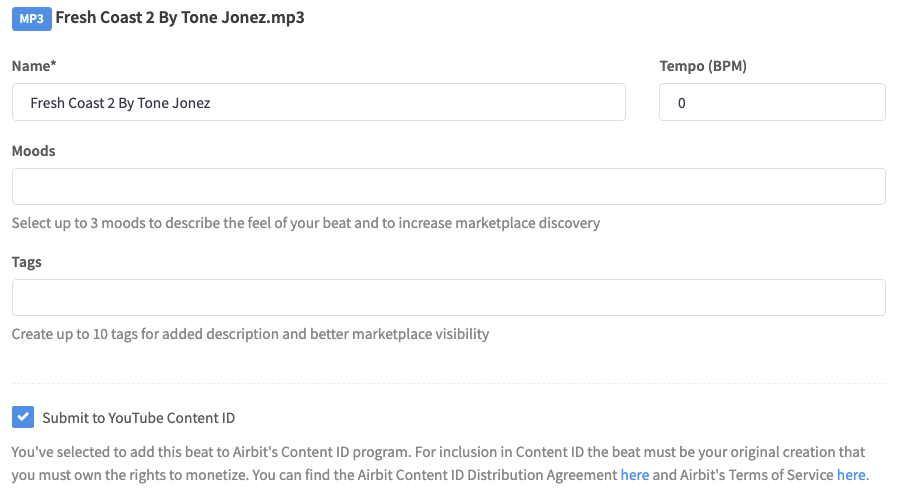Focus the Name input field
898x495 pixels.
pyautogui.click(x=318, y=102)
